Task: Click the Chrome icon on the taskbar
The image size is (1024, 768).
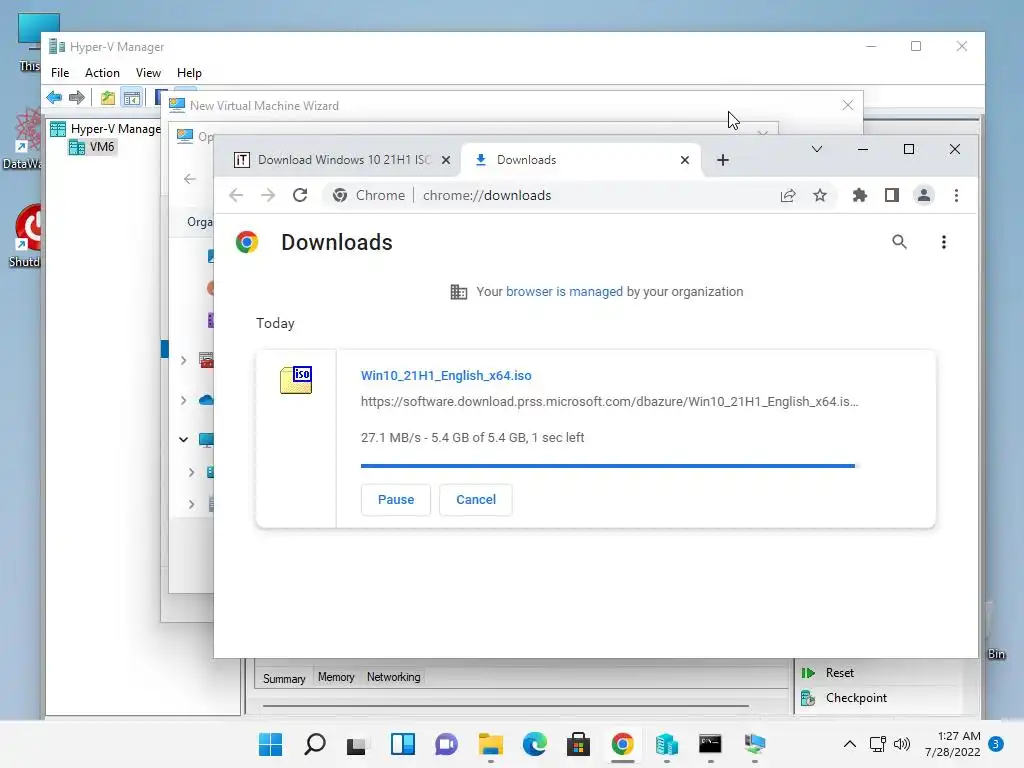Action: (622, 744)
